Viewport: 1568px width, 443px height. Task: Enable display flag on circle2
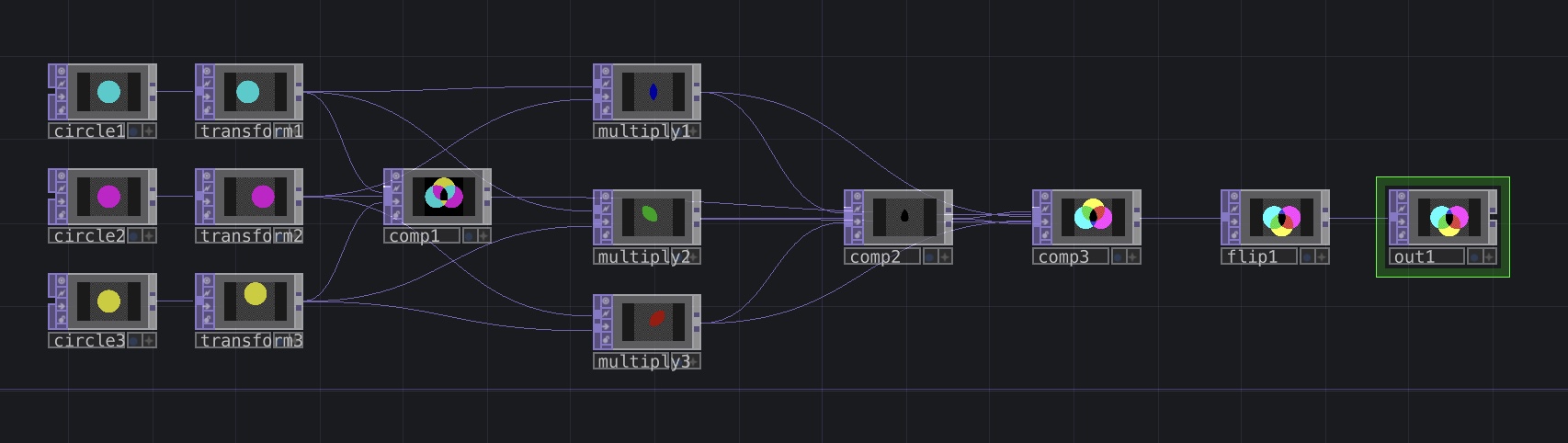135,236
